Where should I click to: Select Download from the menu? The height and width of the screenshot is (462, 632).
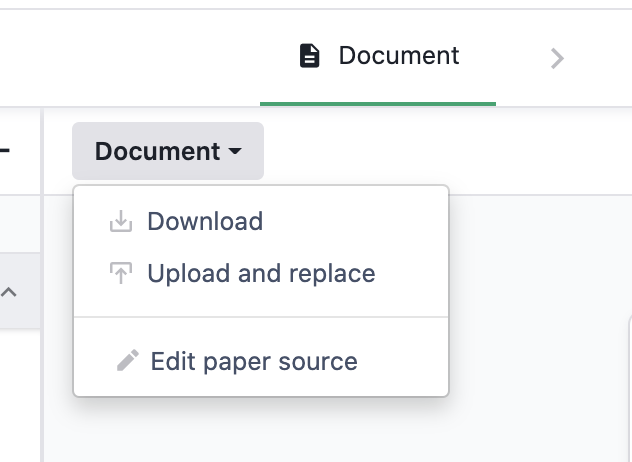pos(261,221)
